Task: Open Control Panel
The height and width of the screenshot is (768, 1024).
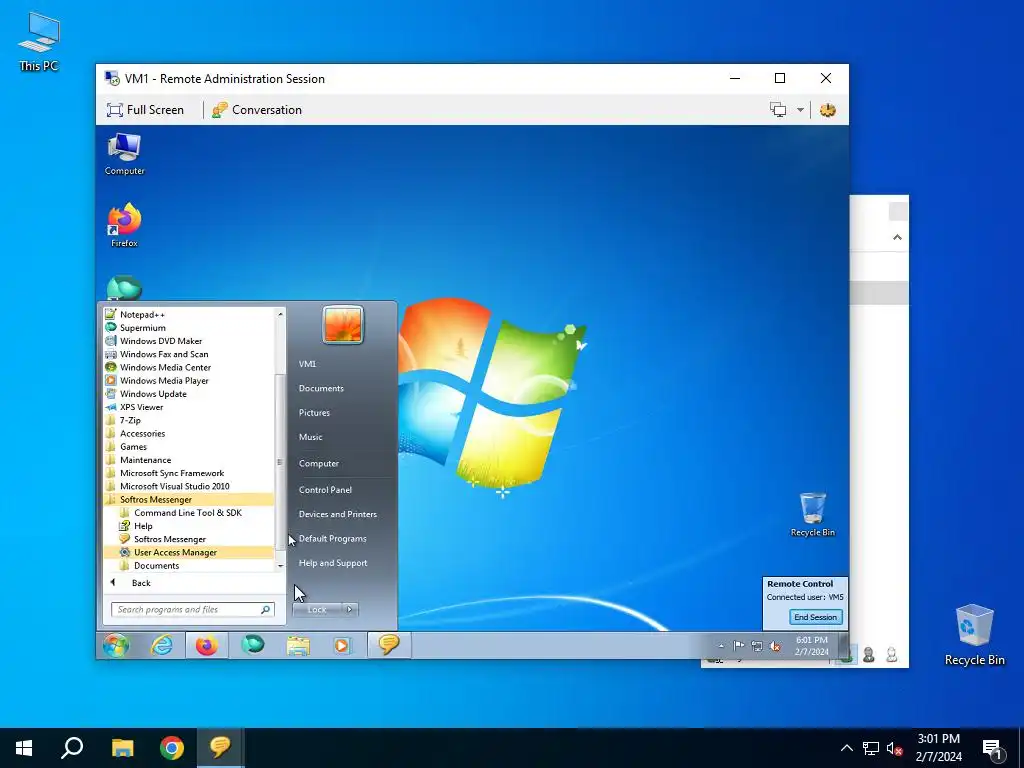Action: [325, 490]
